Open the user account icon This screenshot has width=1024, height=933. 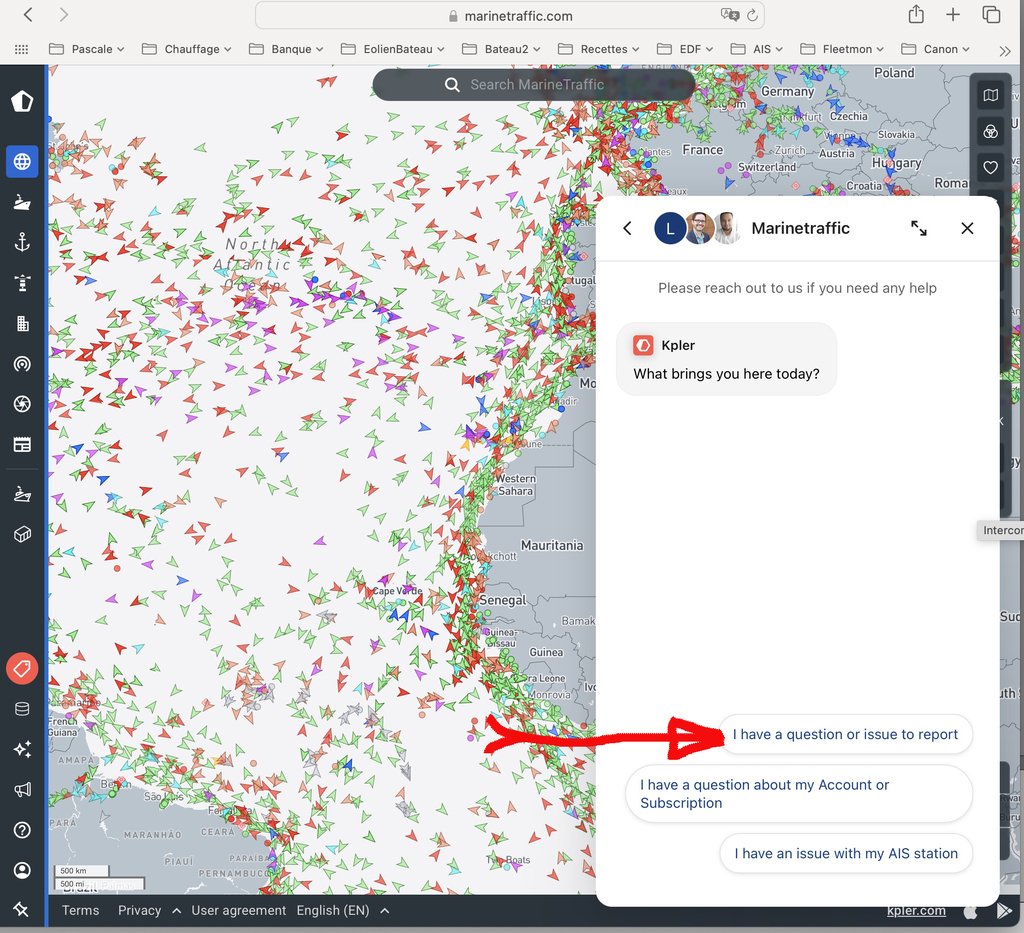point(22,870)
